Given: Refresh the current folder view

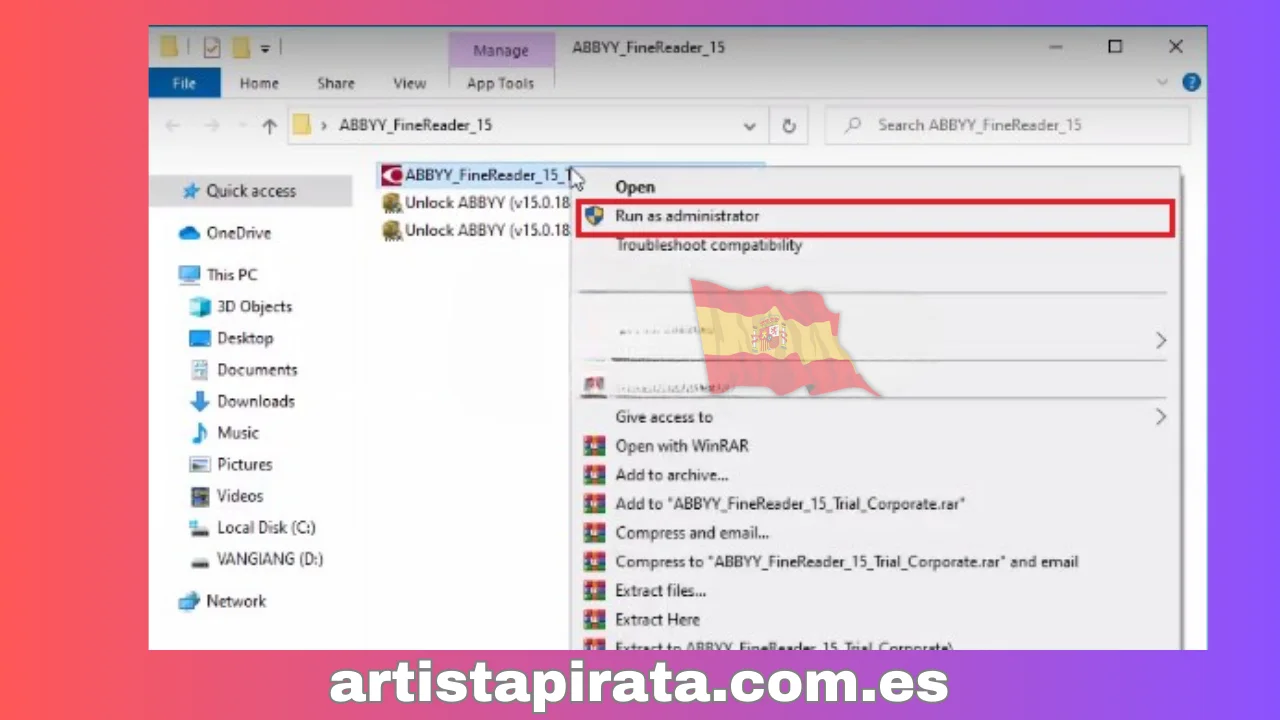Looking at the screenshot, I should tap(788, 126).
